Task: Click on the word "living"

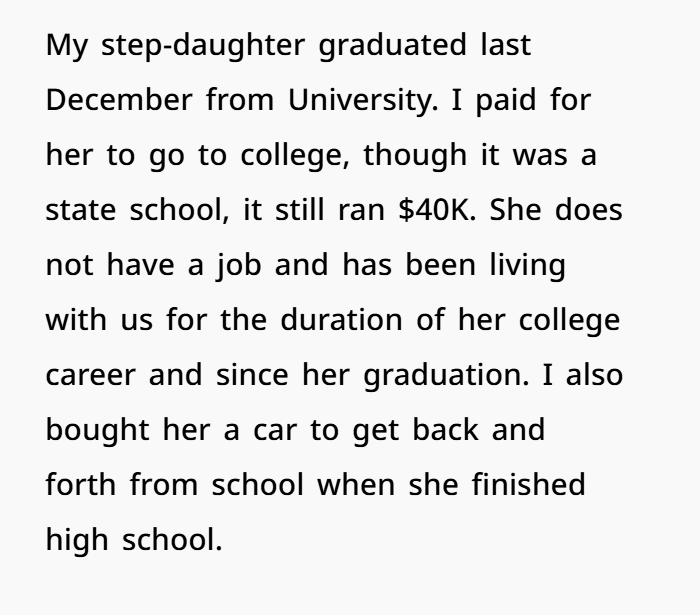Action: point(526,266)
